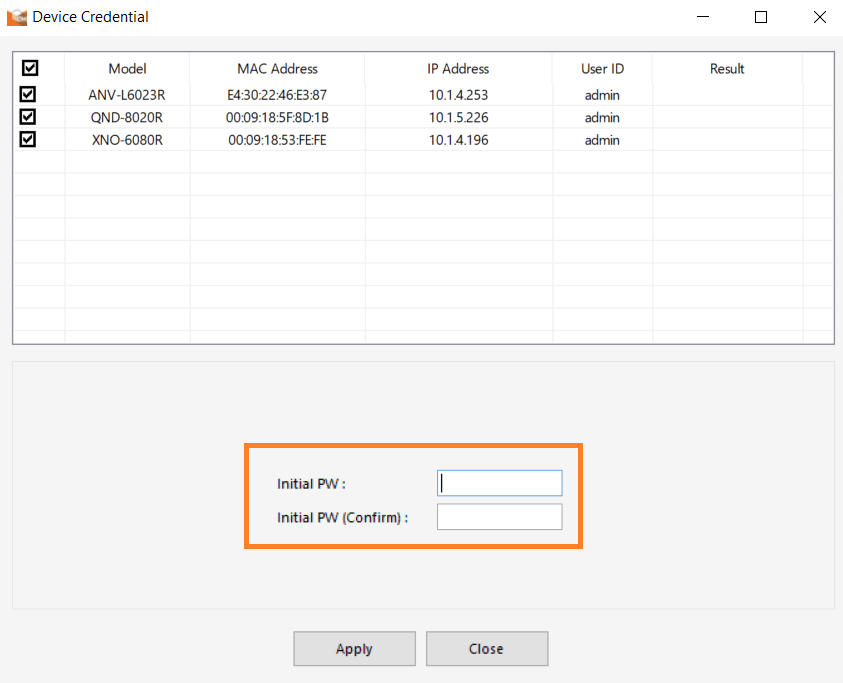Screen dimensions: 843x683
Task: Select the Result column header
Action: [727, 68]
